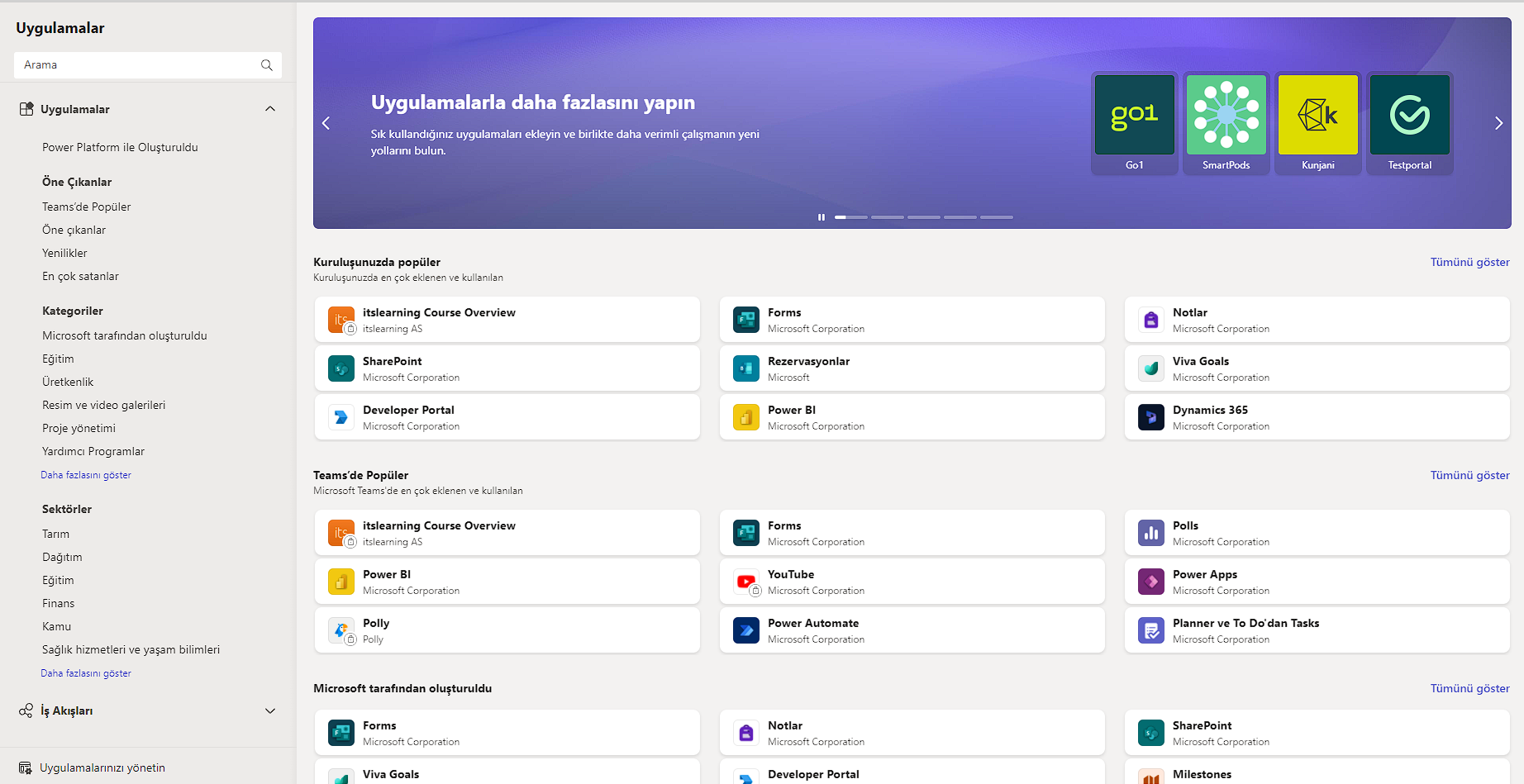Open Uygulamalarınızı yönetin at the bottom
1524x784 pixels.
coord(102,767)
